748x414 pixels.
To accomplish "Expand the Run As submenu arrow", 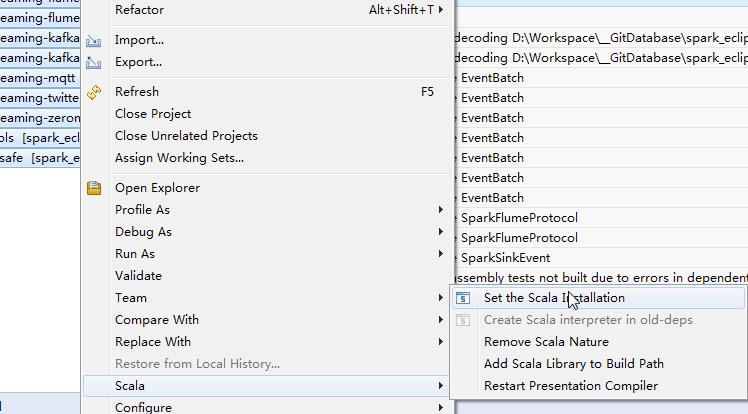I will click(440, 254).
